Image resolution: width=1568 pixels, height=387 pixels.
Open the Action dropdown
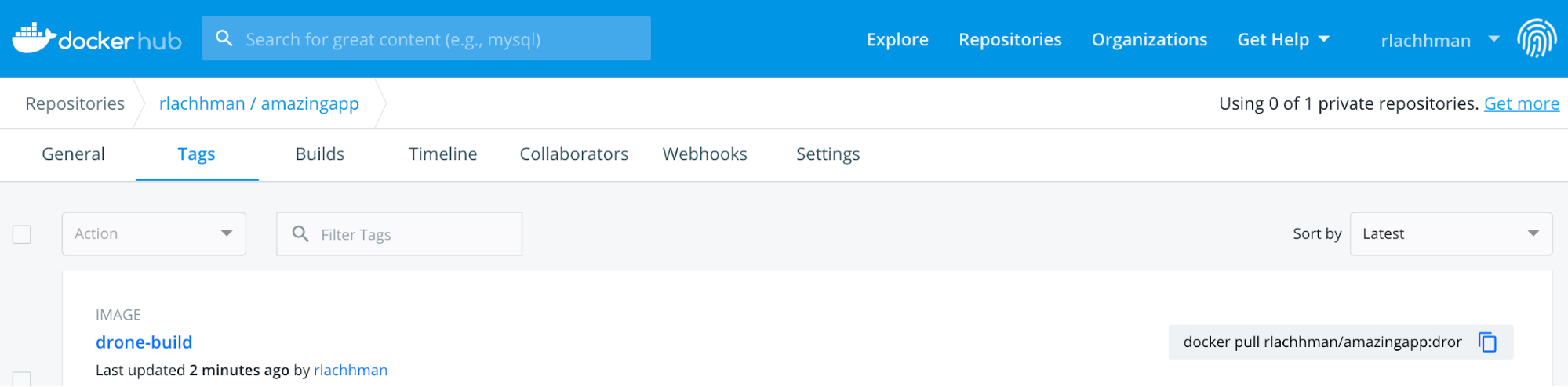(154, 233)
